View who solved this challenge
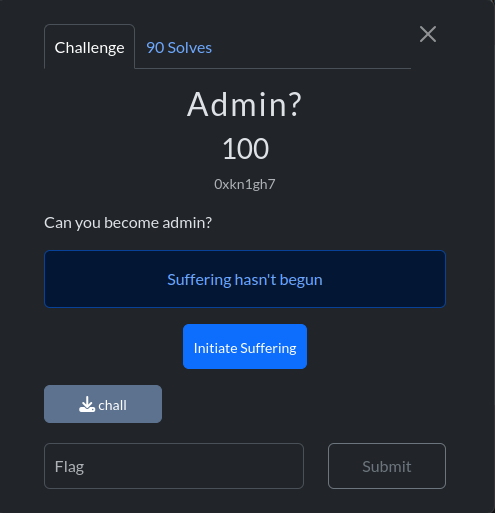495x513 pixels. pos(179,48)
